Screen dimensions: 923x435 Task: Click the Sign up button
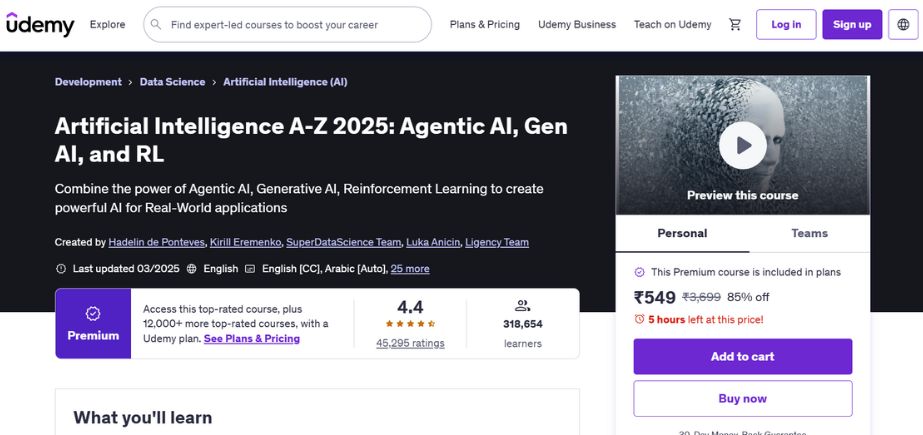point(852,25)
